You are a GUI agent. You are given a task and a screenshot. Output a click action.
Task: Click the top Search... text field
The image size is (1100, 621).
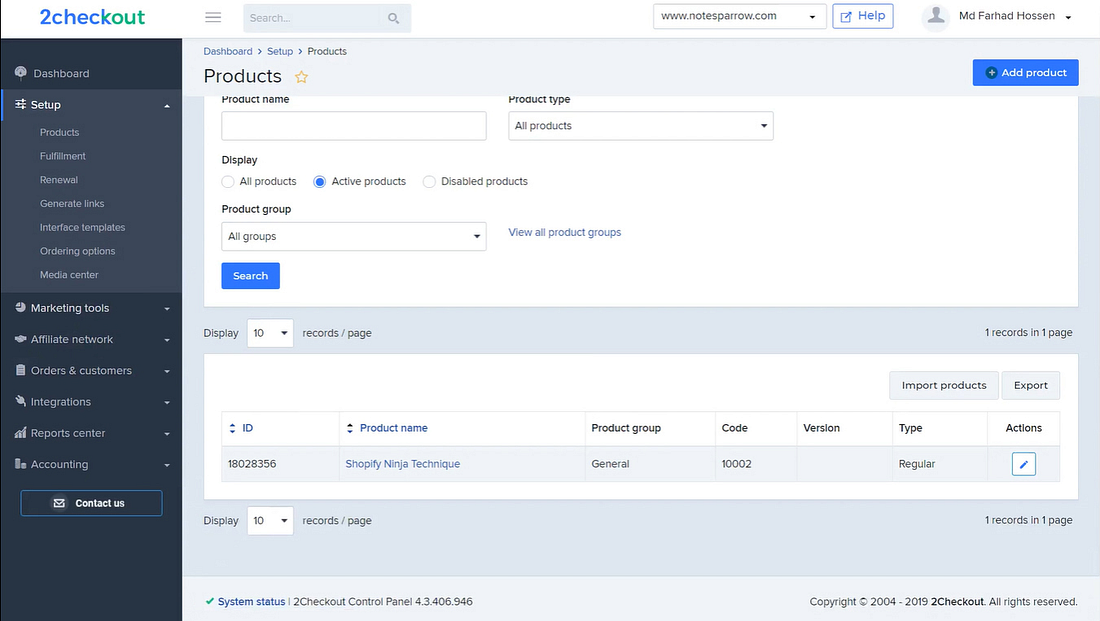click(x=313, y=18)
